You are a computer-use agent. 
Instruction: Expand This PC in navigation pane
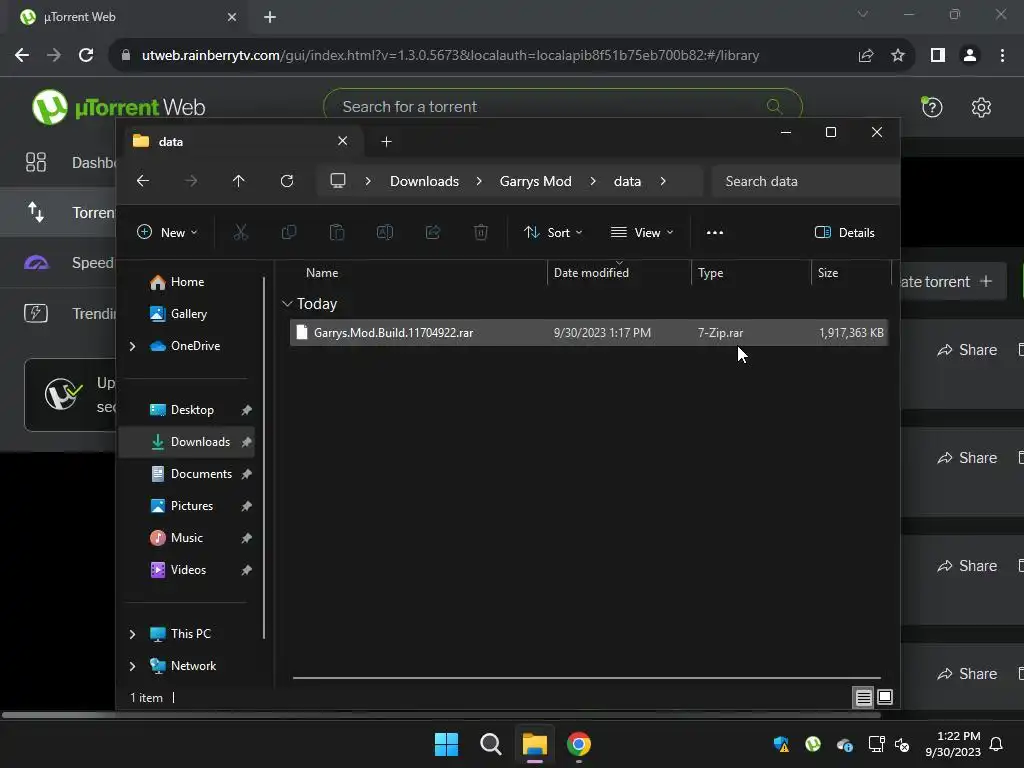click(133, 634)
